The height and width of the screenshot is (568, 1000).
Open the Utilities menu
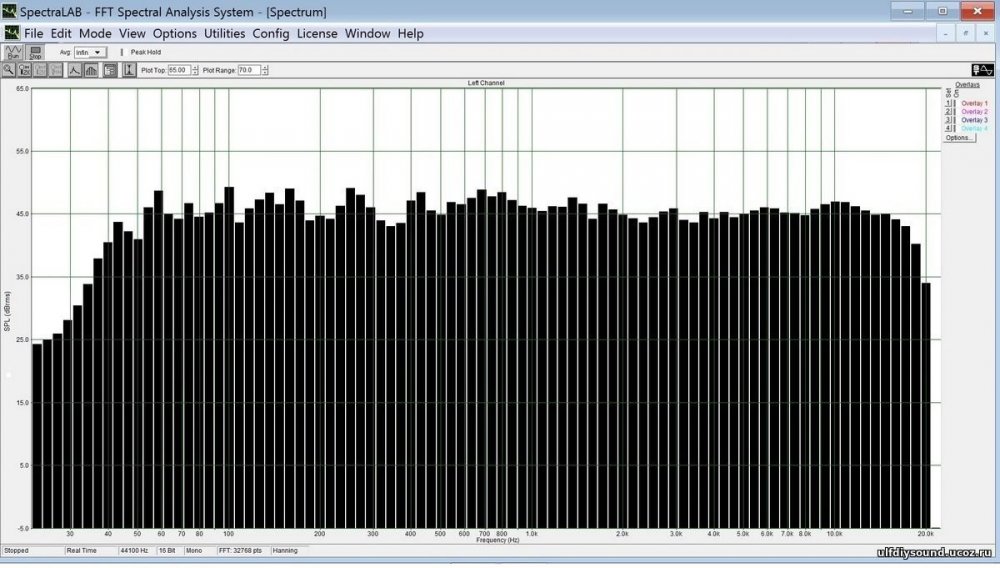[224, 33]
